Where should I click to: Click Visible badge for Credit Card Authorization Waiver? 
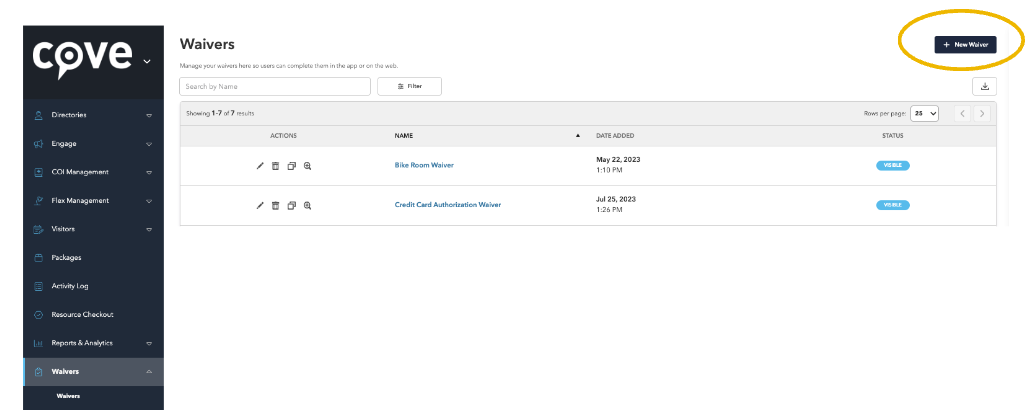tap(892, 205)
